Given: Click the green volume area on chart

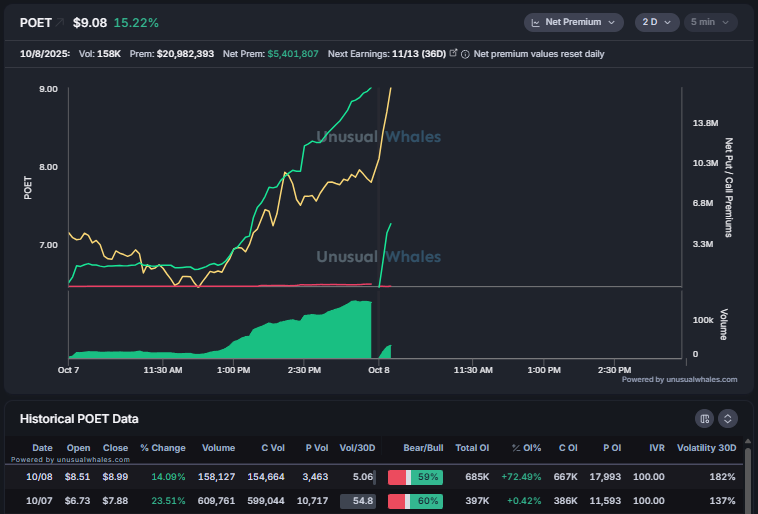Looking at the screenshot, I should pyautogui.click(x=310, y=338).
